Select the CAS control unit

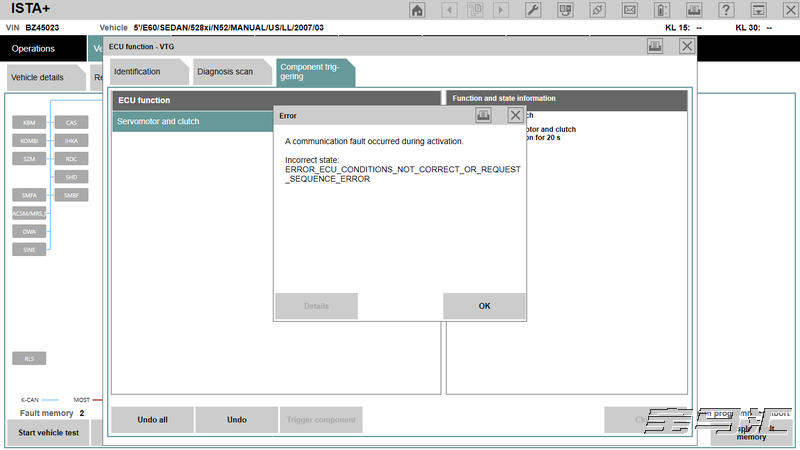pyautogui.click(x=71, y=122)
